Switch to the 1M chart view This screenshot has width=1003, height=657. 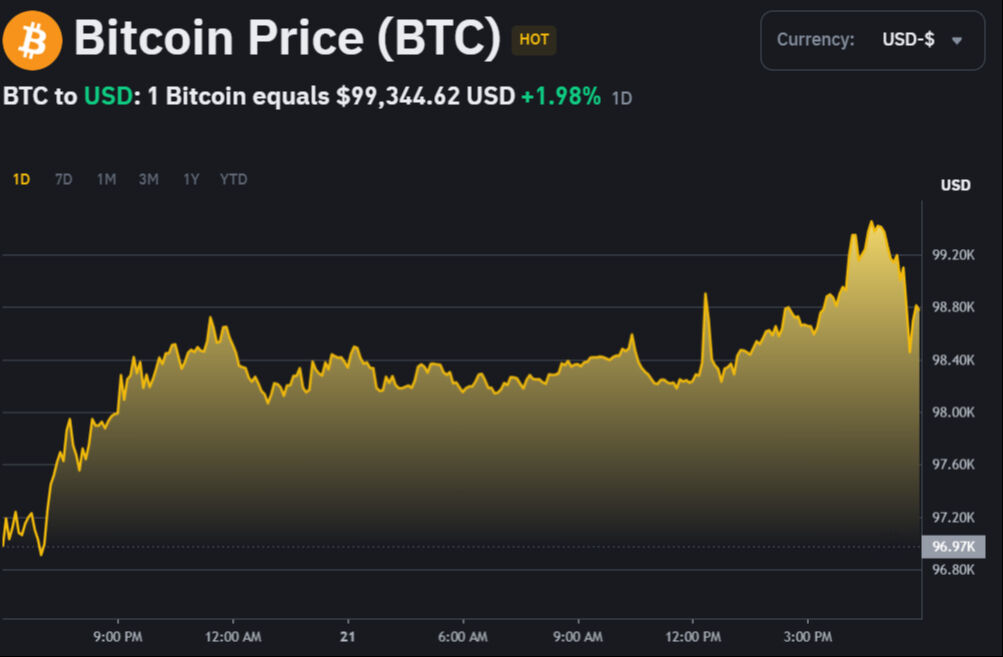click(105, 178)
